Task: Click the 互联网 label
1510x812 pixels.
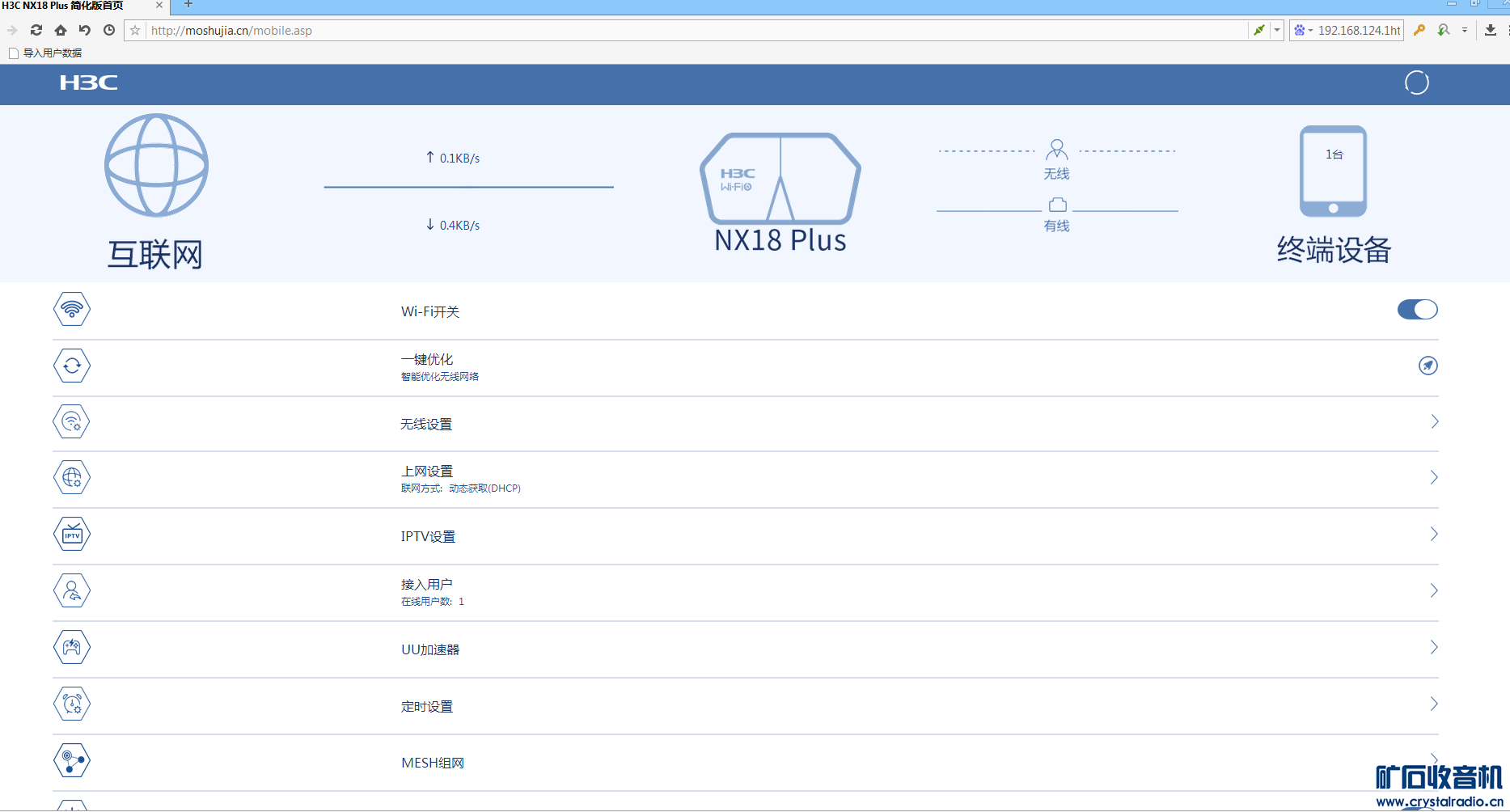Action: point(154,255)
